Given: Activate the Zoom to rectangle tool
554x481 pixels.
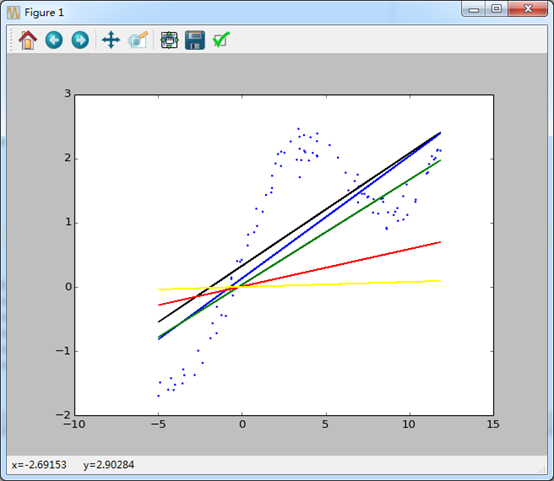Looking at the screenshot, I should (x=138, y=40).
